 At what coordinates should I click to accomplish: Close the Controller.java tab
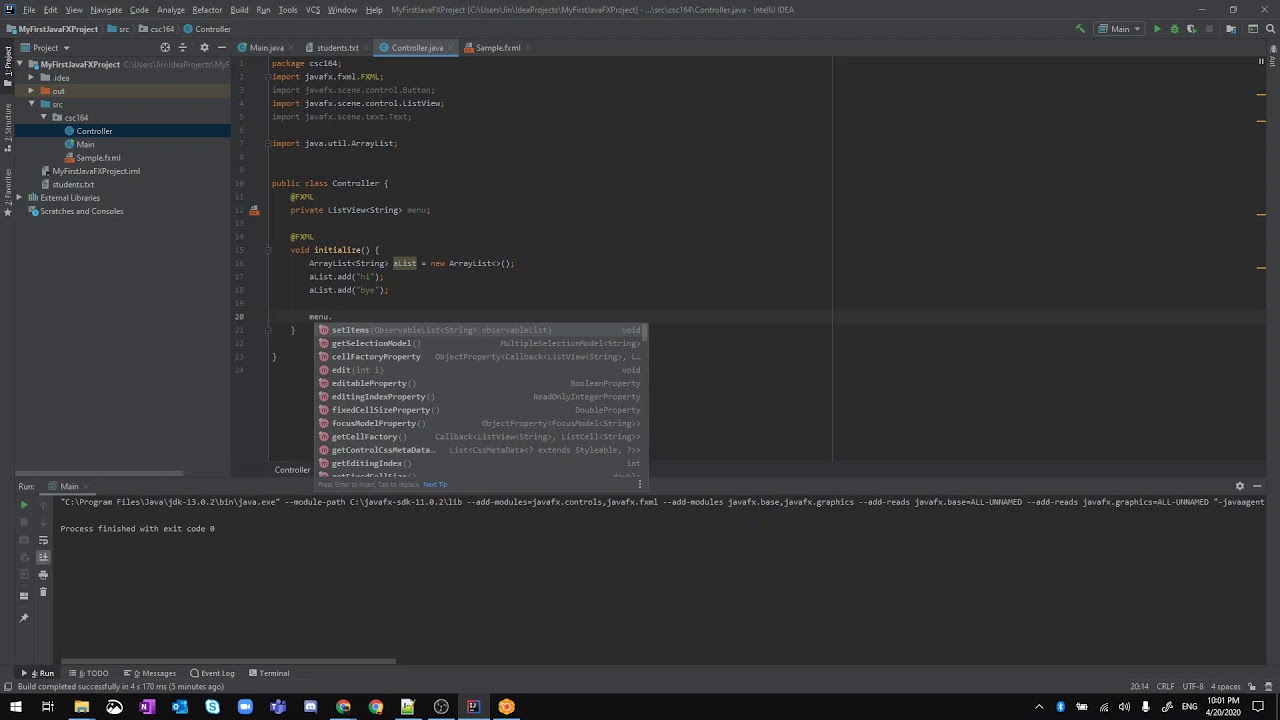point(451,47)
